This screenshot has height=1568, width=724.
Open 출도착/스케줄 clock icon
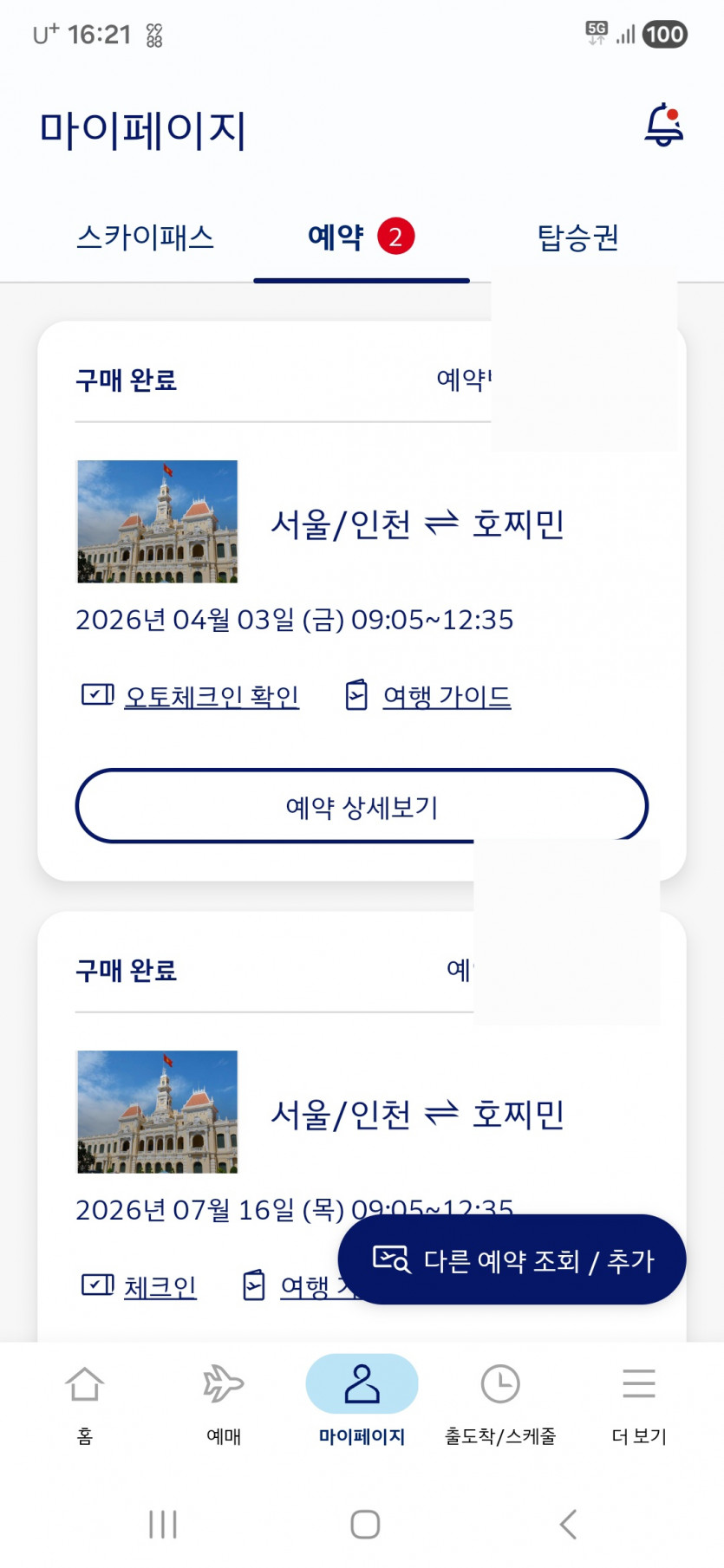coord(500,1384)
